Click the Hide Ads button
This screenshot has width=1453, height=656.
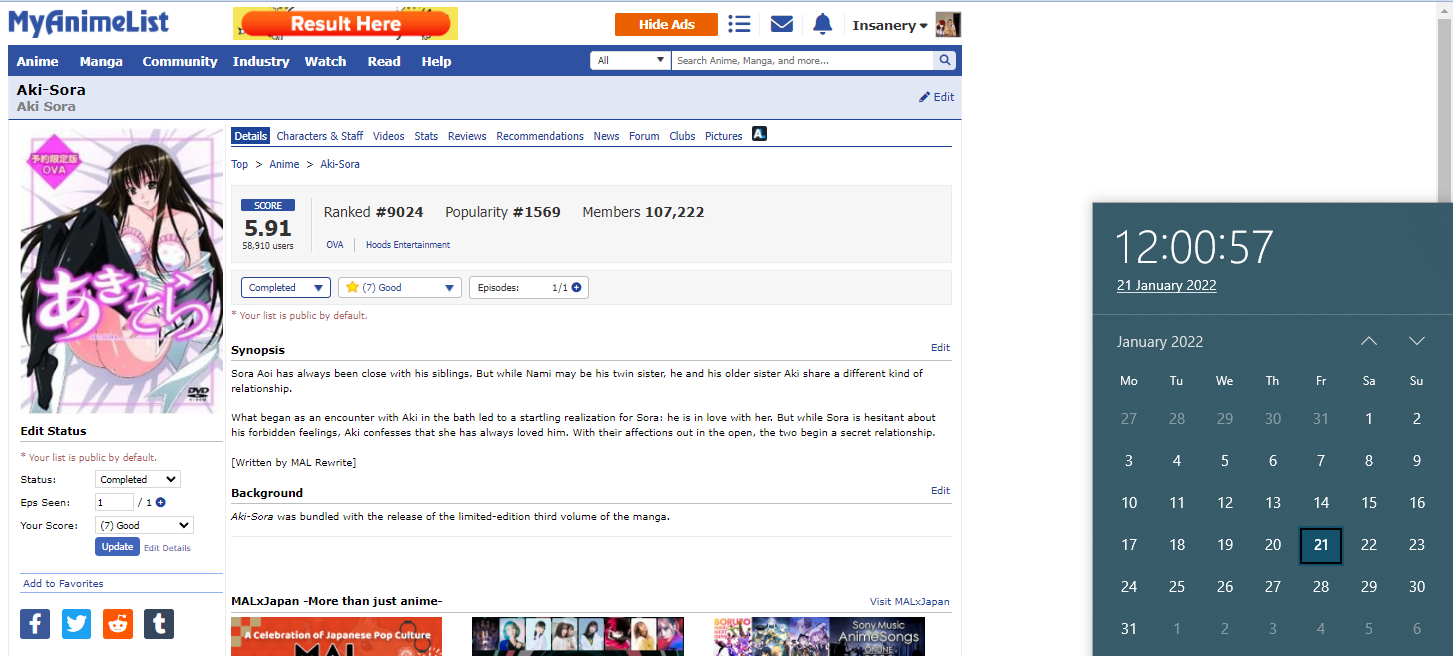point(666,25)
